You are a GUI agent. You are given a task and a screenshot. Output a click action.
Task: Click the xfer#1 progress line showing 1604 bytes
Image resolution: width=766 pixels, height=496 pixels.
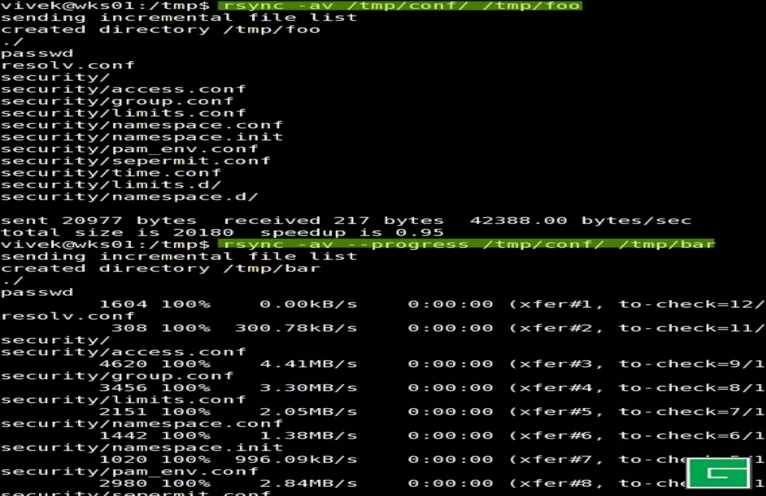pyautogui.click(x=432, y=304)
